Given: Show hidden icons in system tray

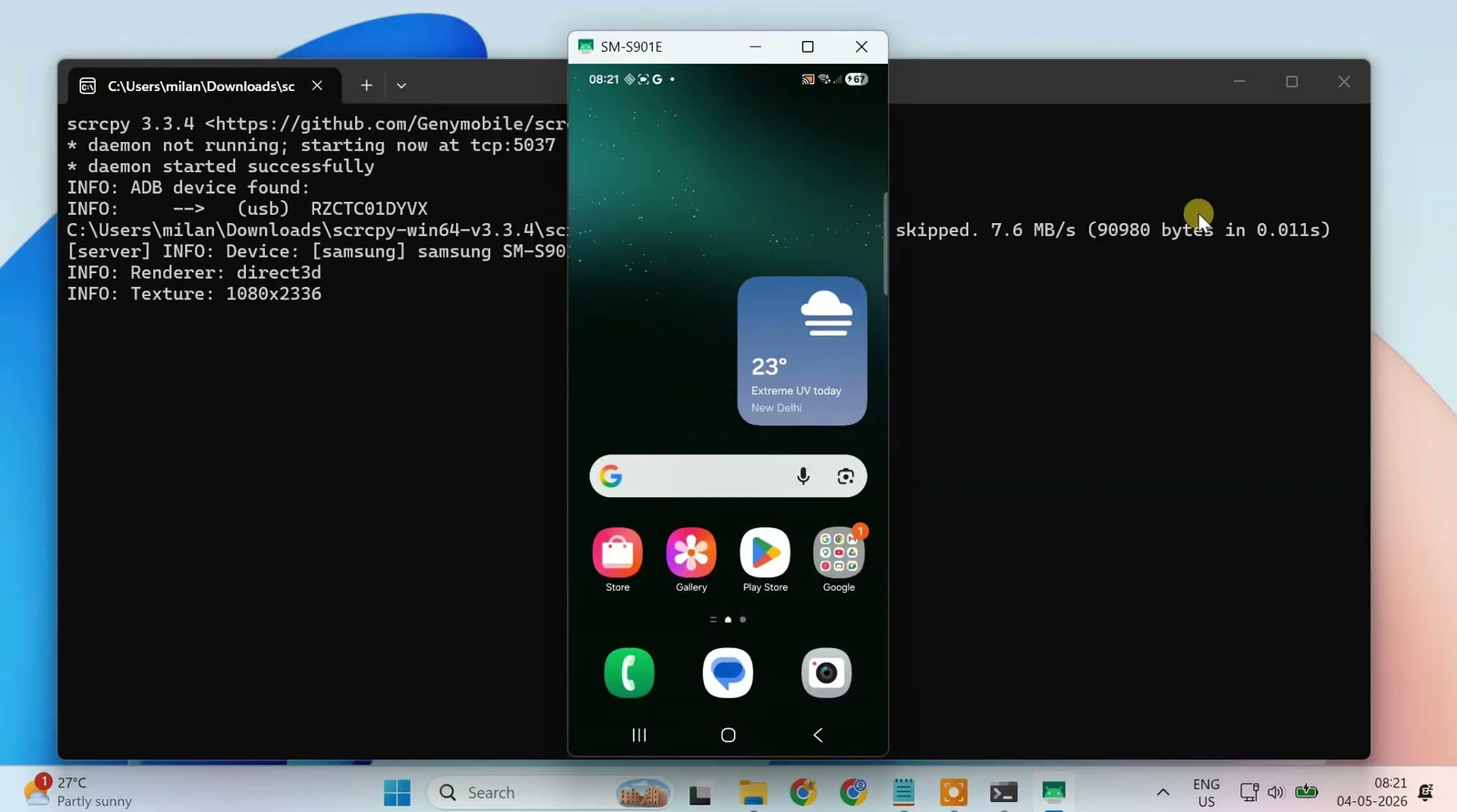Looking at the screenshot, I should (x=1163, y=793).
